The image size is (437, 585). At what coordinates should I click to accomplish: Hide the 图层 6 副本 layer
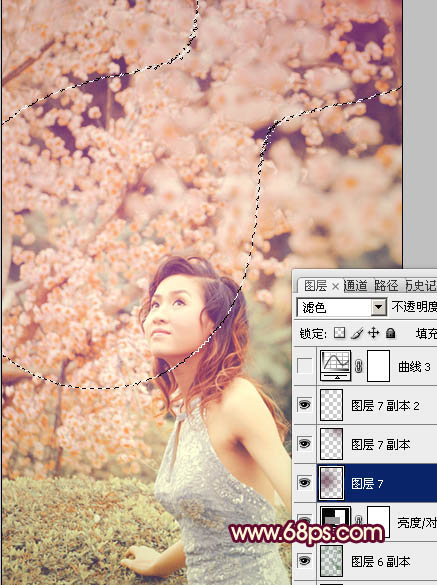(305, 560)
